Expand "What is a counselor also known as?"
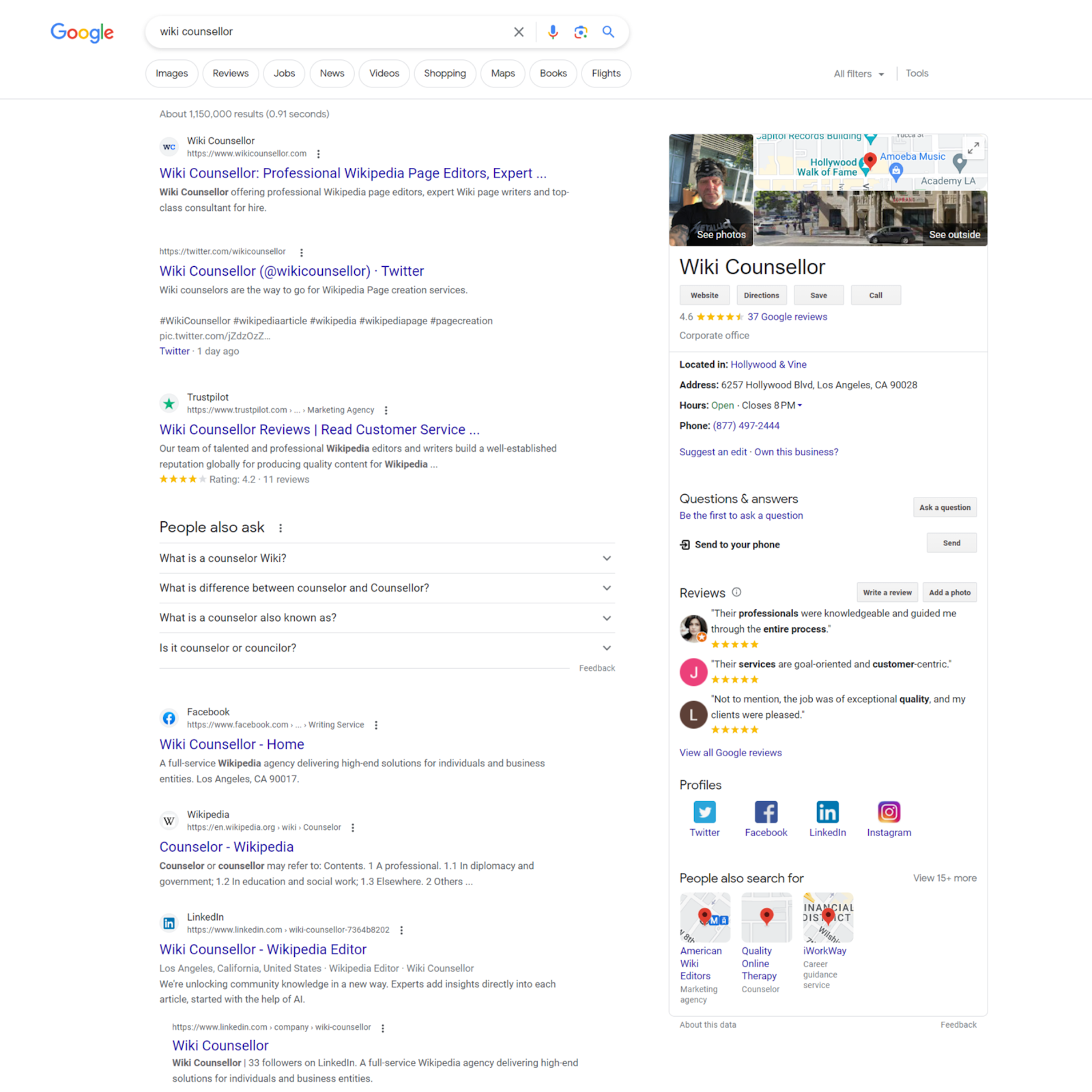The image size is (1092, 1092). click(387, 618)
